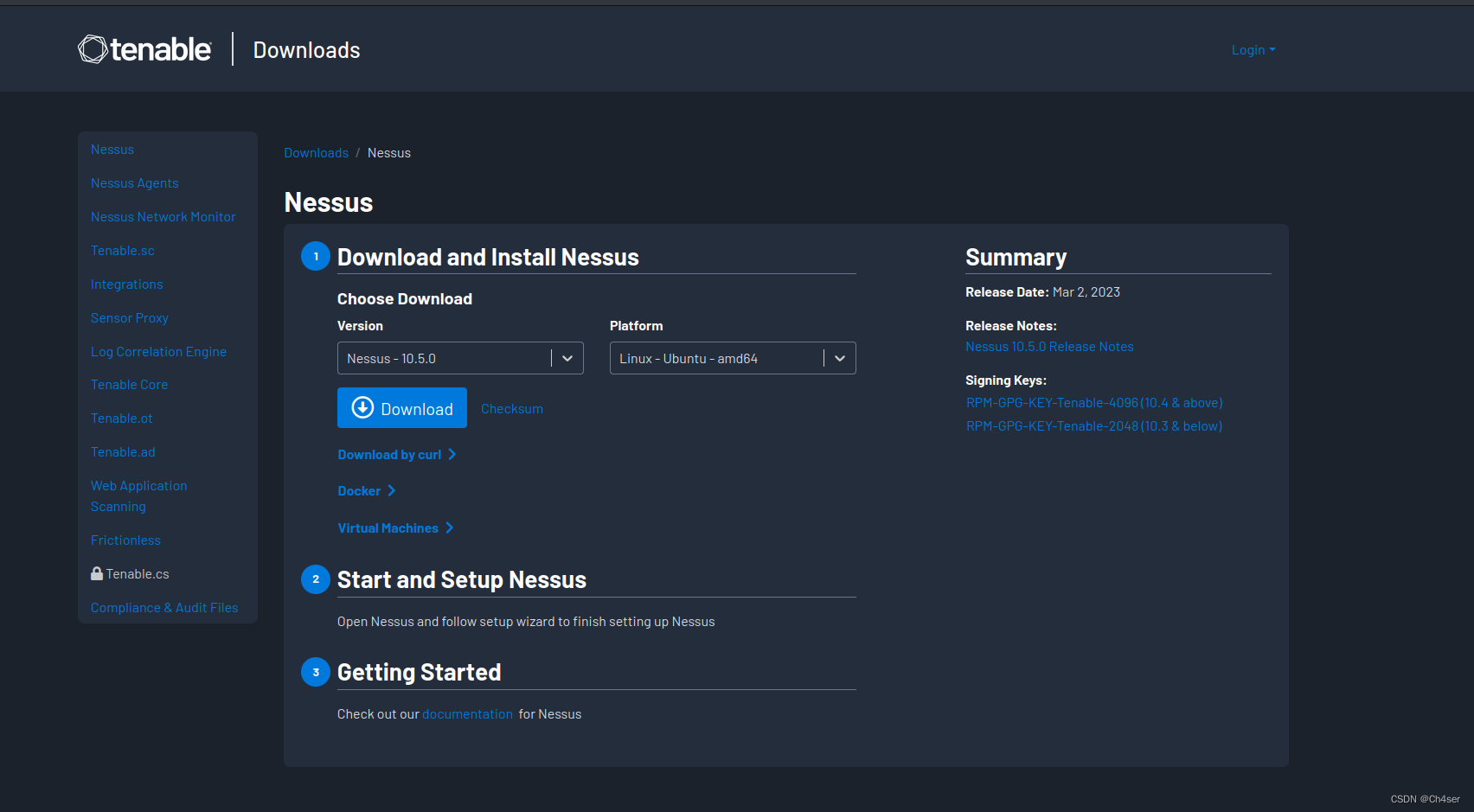Open the Checksum link
Image resolution: width=1474 pixels, height=812 pixels.
pos(512,408)
